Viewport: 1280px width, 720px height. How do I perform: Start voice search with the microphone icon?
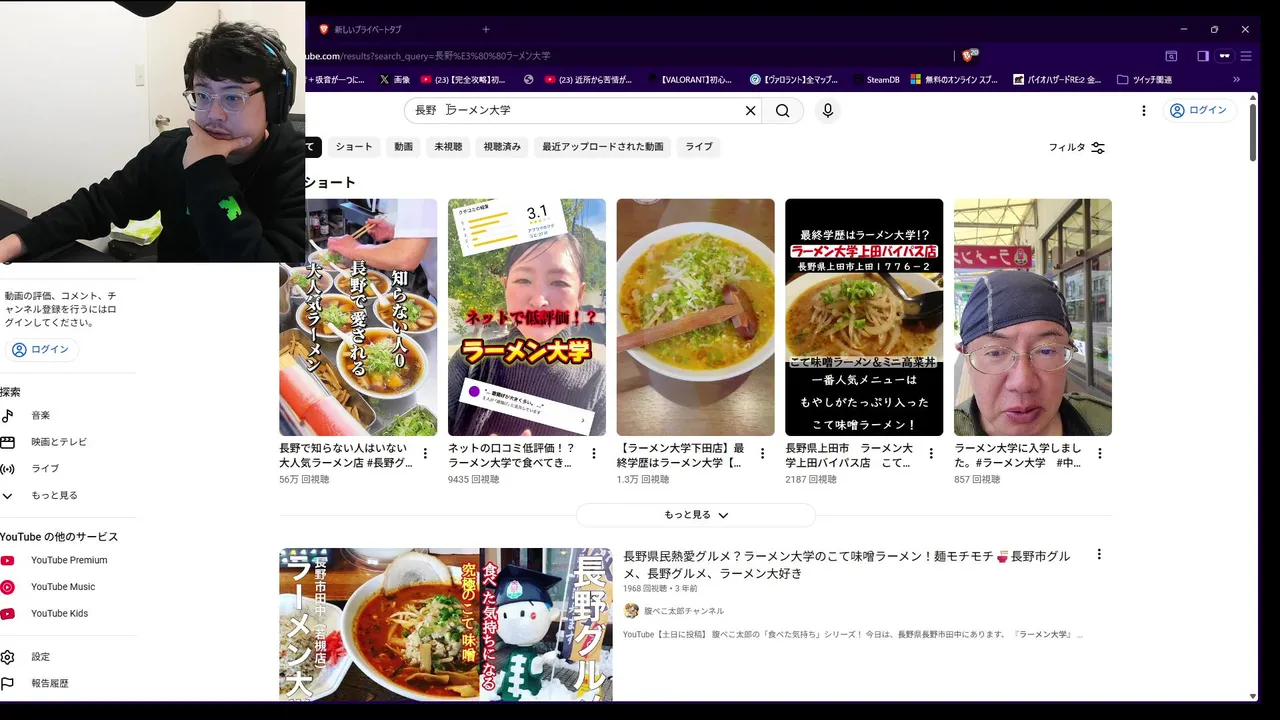827,111
